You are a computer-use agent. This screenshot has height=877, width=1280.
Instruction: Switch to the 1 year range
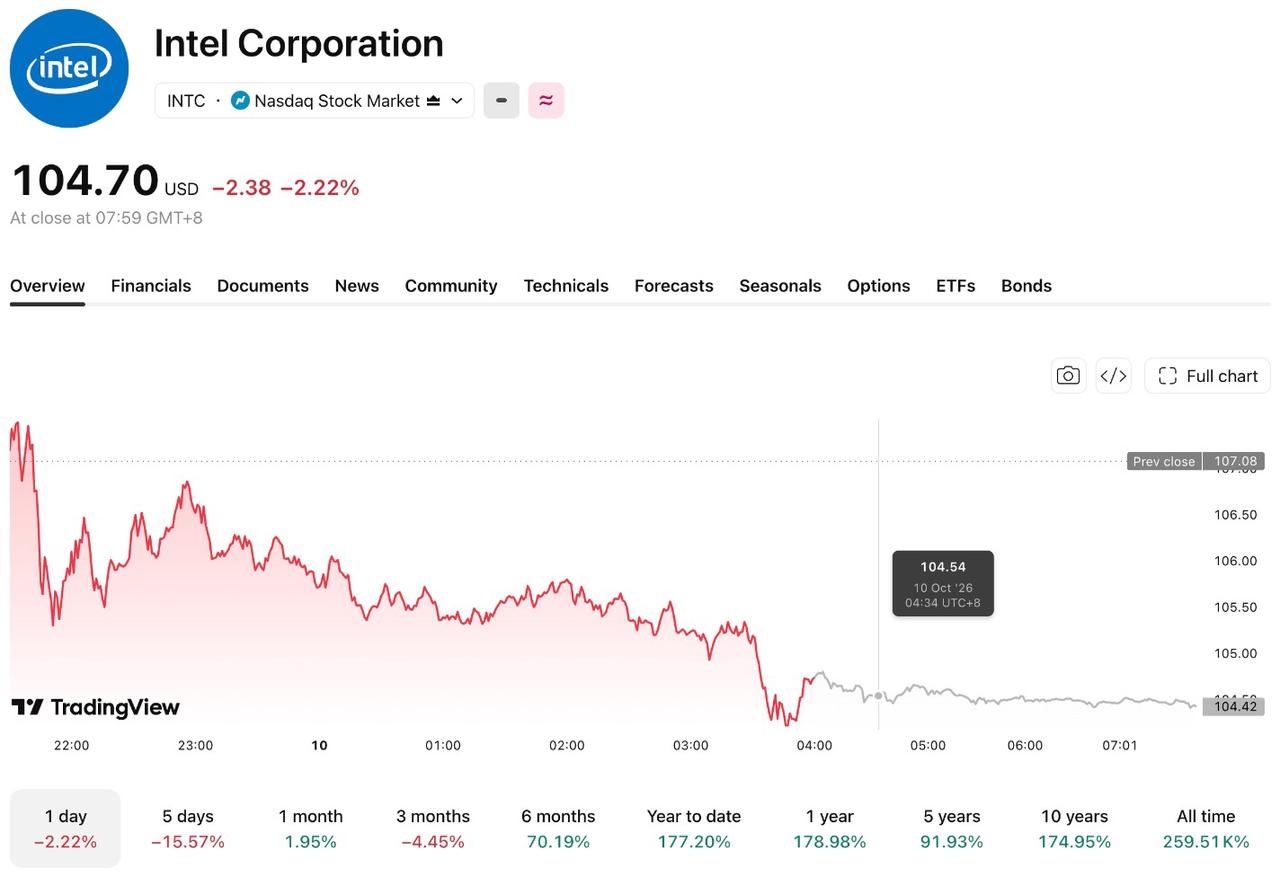830,828
